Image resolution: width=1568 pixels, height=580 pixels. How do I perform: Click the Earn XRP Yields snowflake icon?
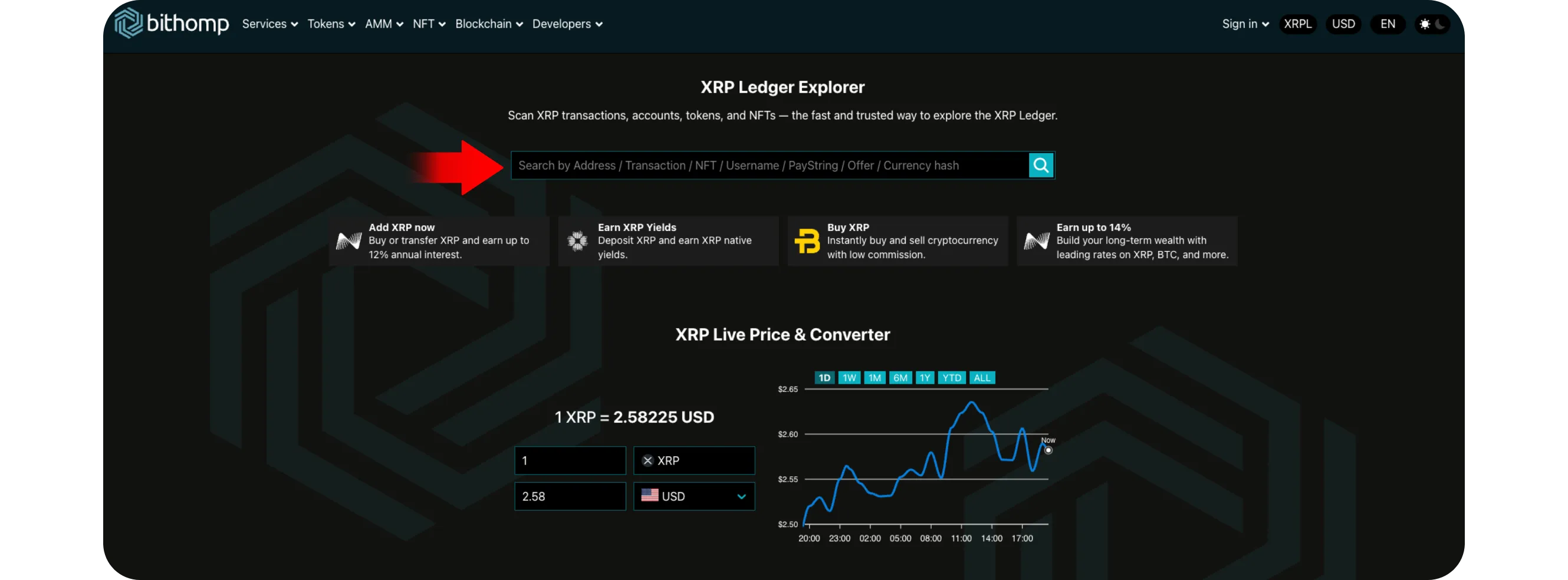pyautogui.click(x=577, y=241)
